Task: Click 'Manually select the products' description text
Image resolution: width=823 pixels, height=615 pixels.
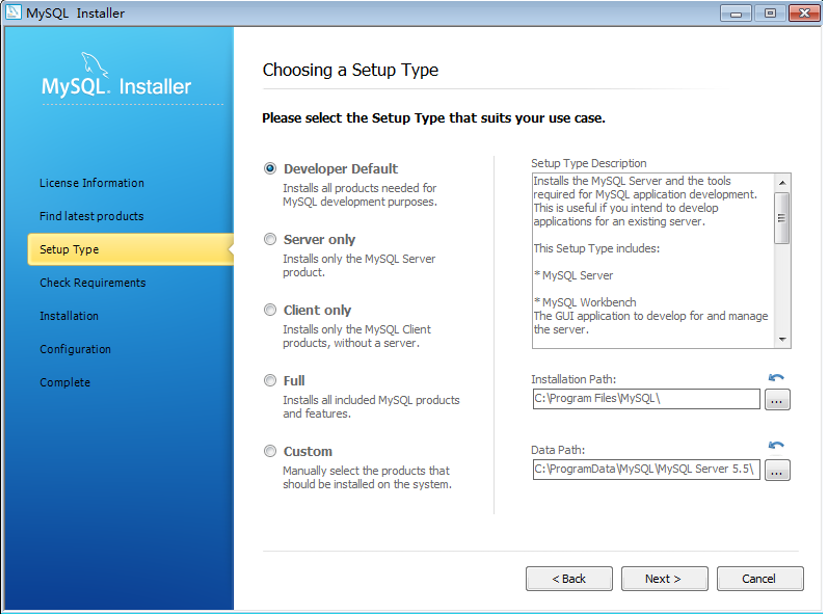Action: point(367,478)
